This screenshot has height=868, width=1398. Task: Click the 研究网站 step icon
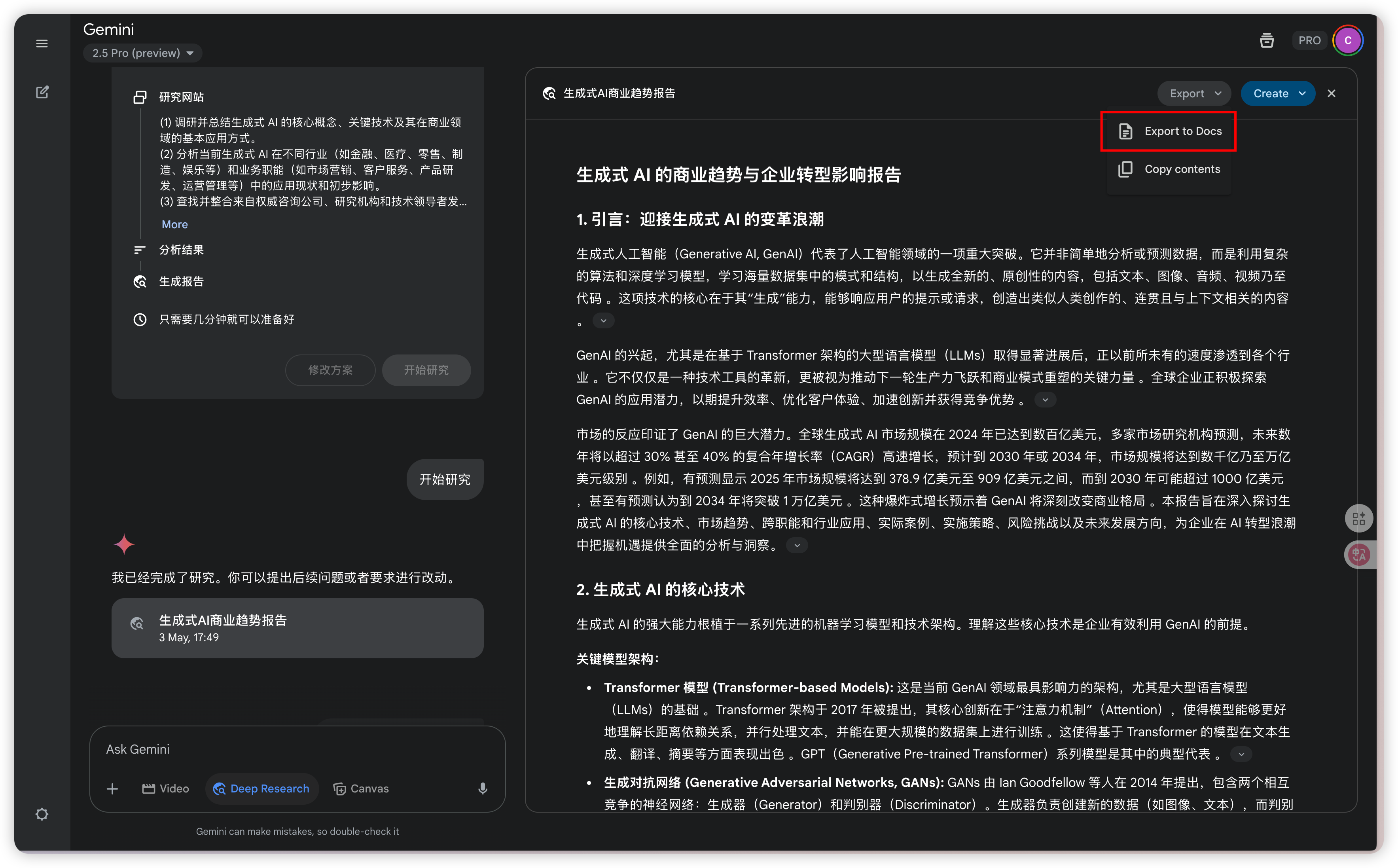140,97
